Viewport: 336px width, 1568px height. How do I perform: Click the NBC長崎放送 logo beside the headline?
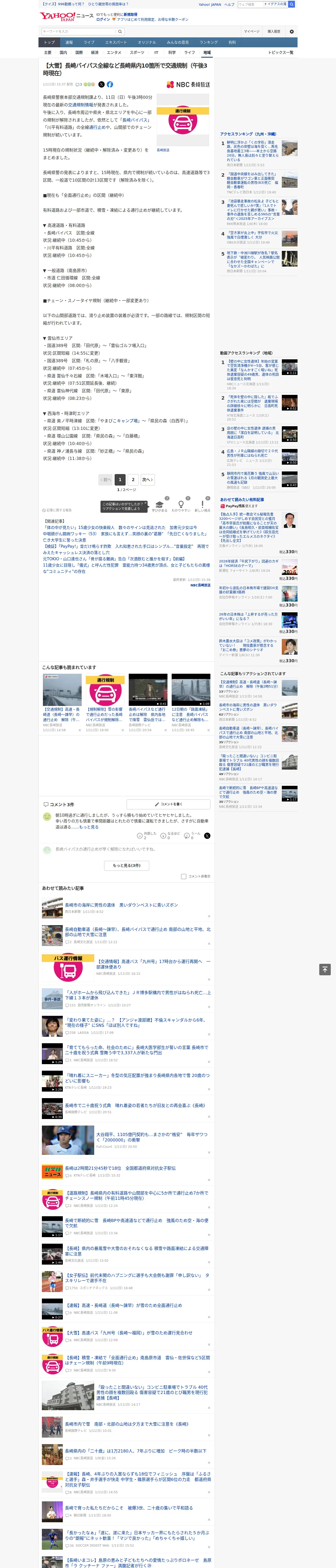click(188, 85)
